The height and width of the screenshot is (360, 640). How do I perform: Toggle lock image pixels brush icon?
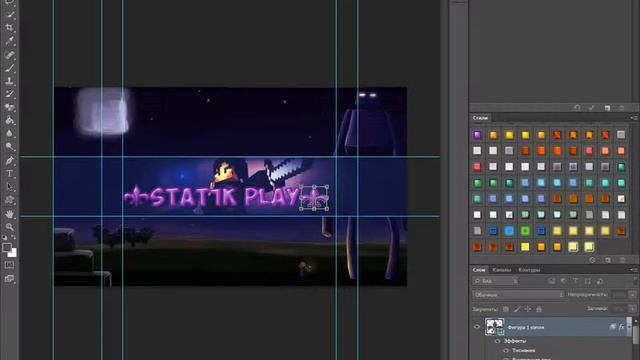click(517, 309)
